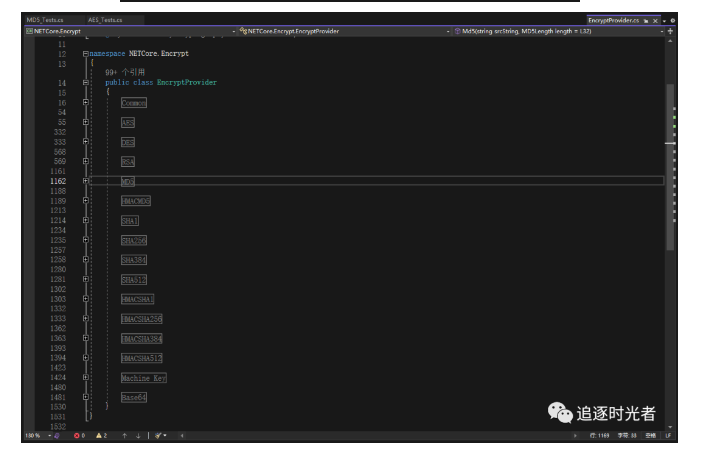Image resolution: width=706 pixels, height=457 pixels.
Task: Expand the SHA512 region
Action: (x=86, y=279)
